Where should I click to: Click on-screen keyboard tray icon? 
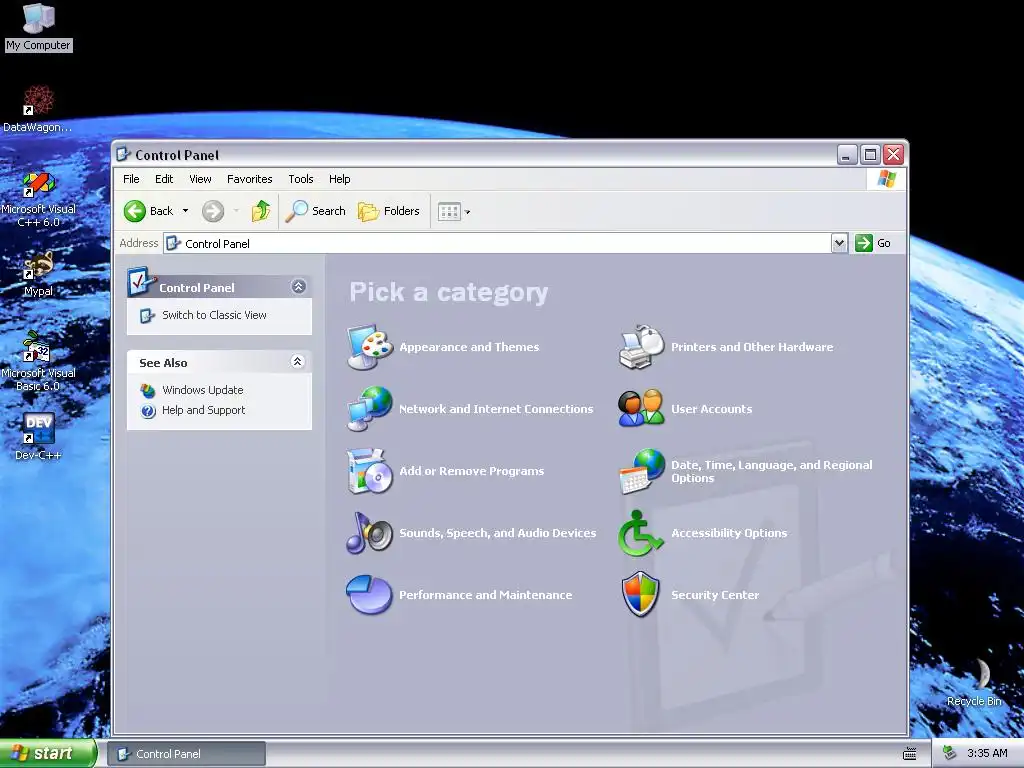tap(909, 754)
